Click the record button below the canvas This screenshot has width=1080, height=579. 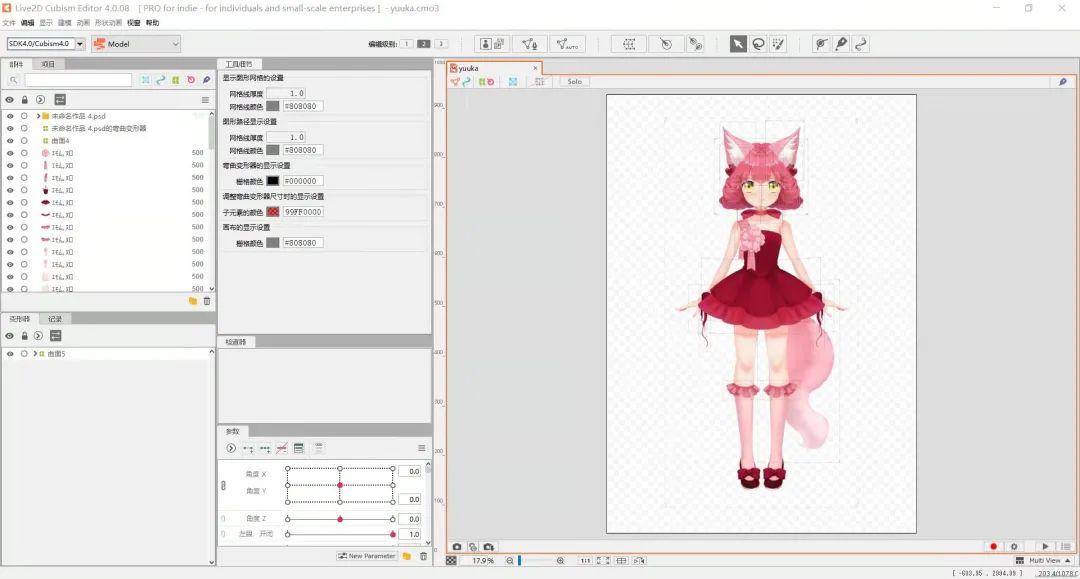pos(994,547)
